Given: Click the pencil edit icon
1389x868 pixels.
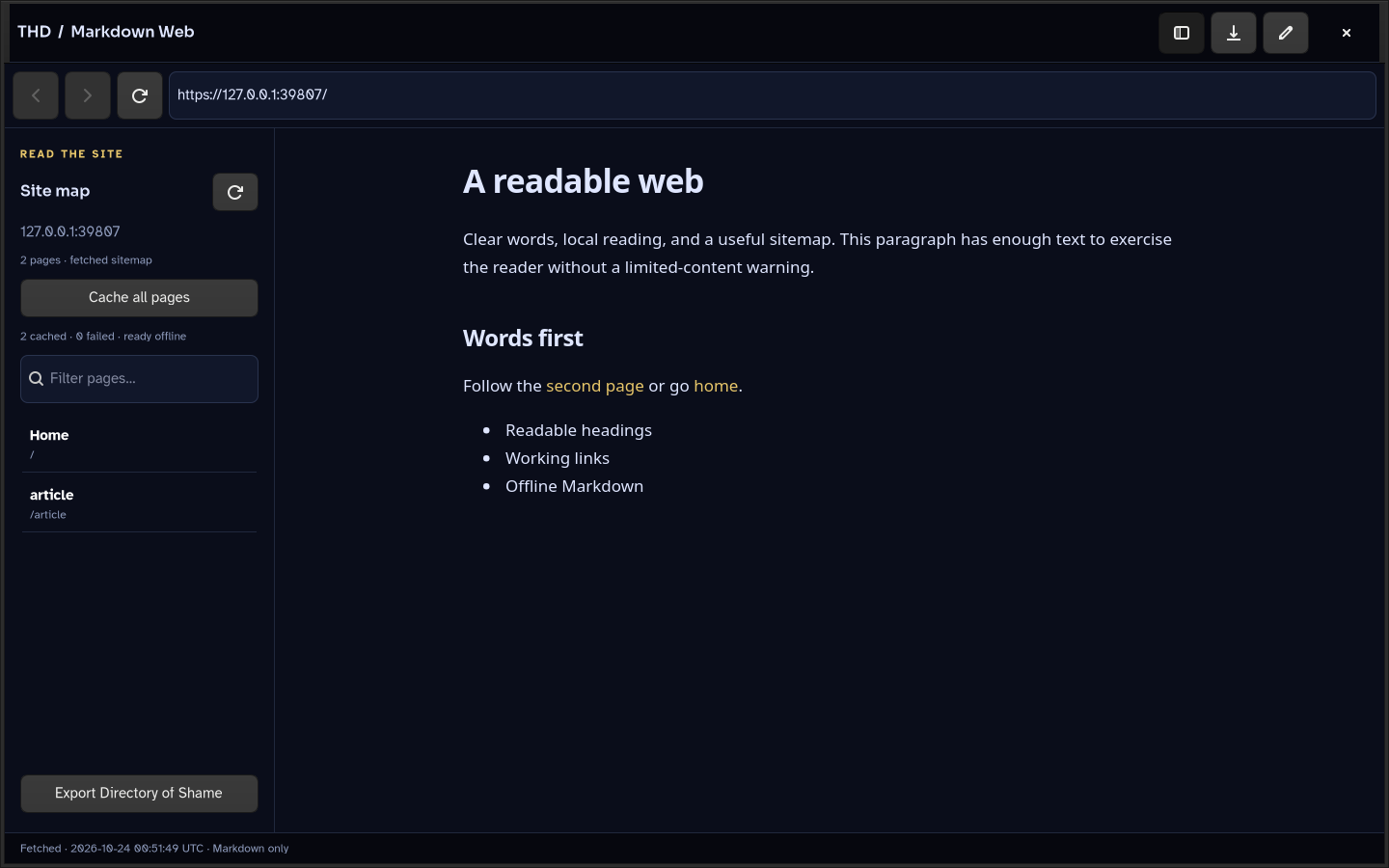Looking at the screenshot, I should pos(1286,33).
